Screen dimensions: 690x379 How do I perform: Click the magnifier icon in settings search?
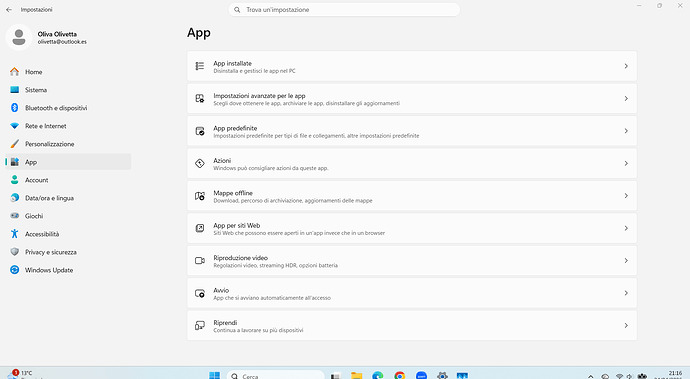[237, 10]
